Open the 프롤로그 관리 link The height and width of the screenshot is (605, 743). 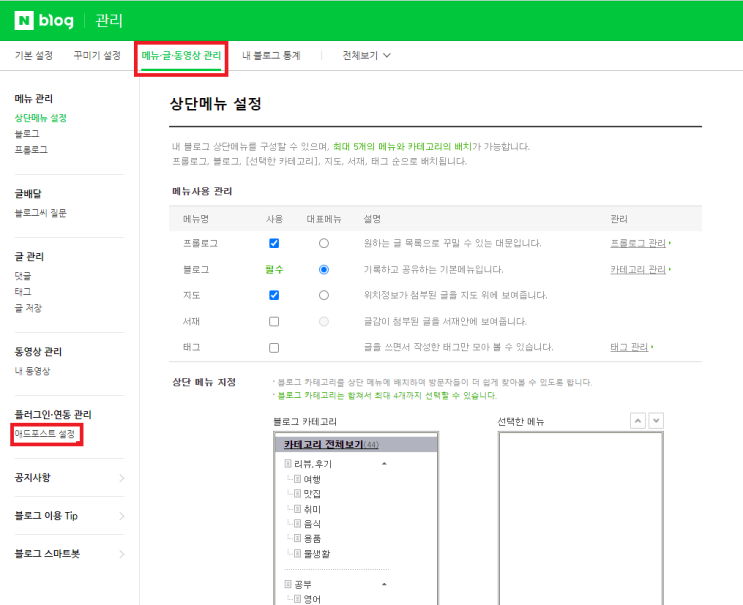click(x=638, y=244)
